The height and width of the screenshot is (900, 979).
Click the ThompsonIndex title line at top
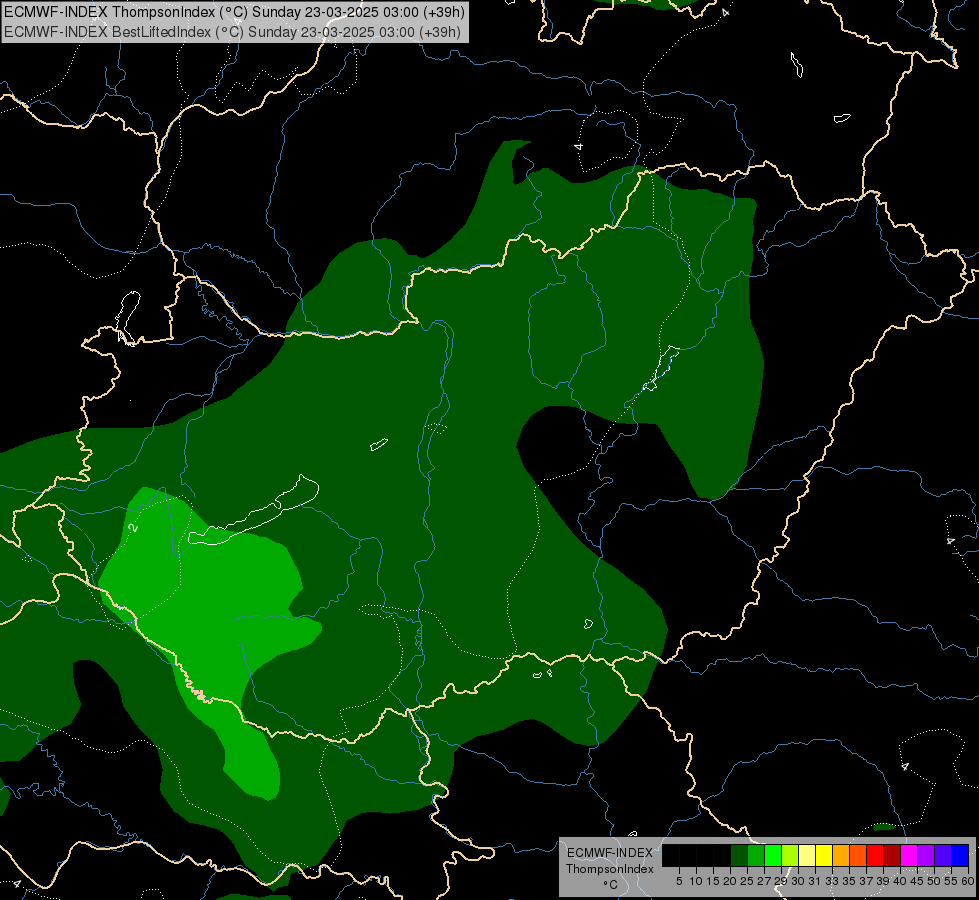click(234, 12)
